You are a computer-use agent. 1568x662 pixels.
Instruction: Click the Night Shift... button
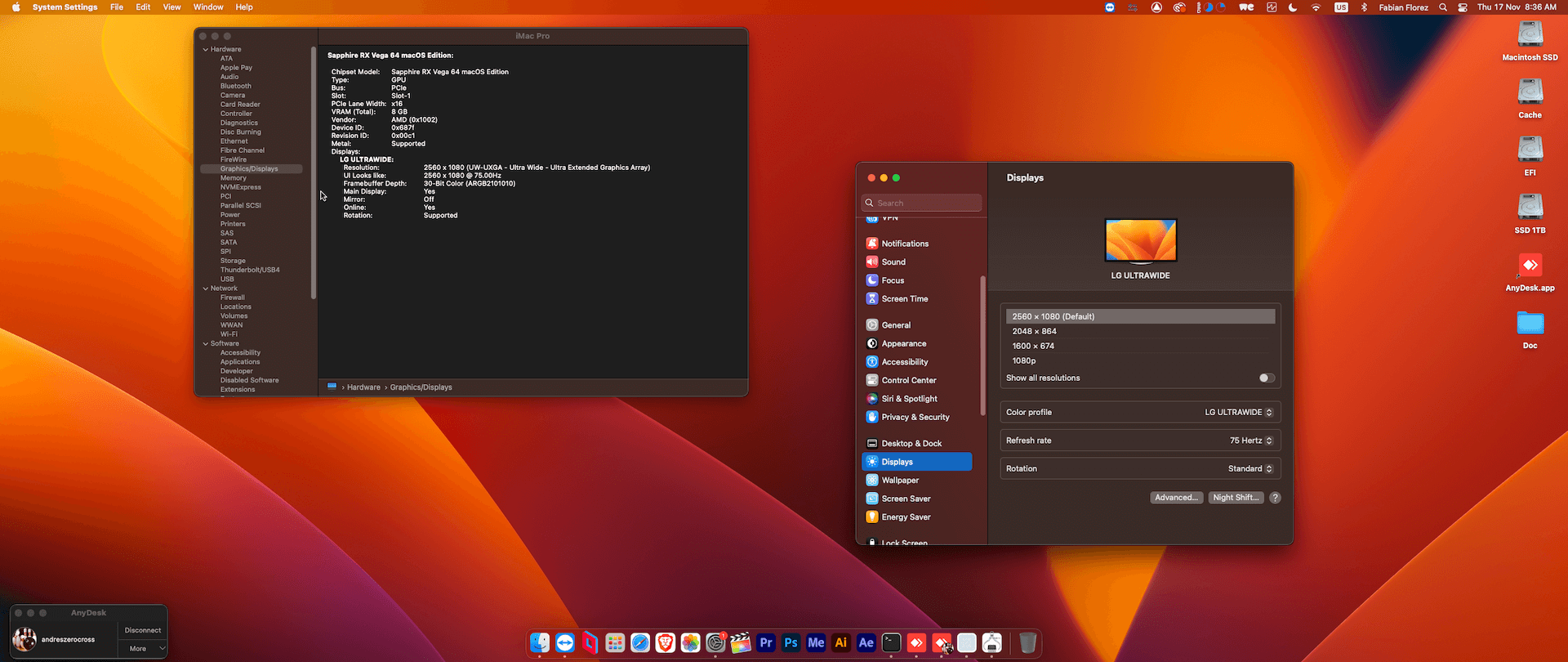(1236, 498)
